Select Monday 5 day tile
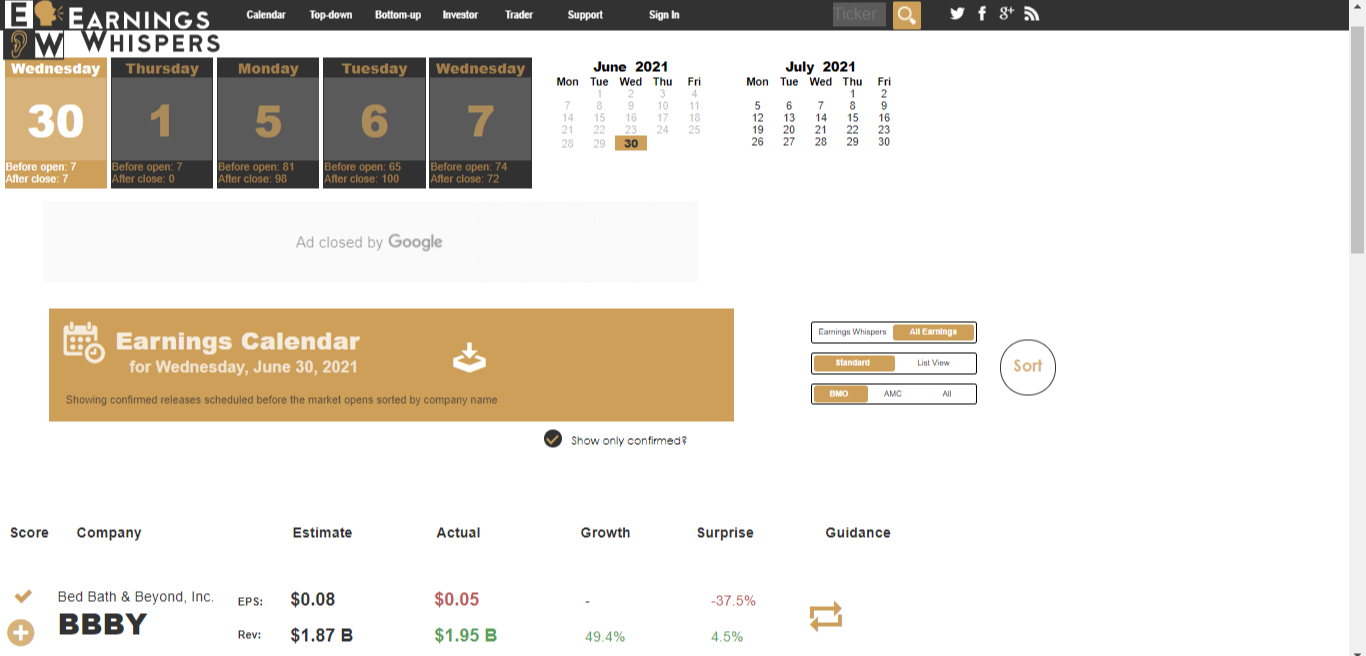Viewport: 1366px width, 656px height. [268, 123]
